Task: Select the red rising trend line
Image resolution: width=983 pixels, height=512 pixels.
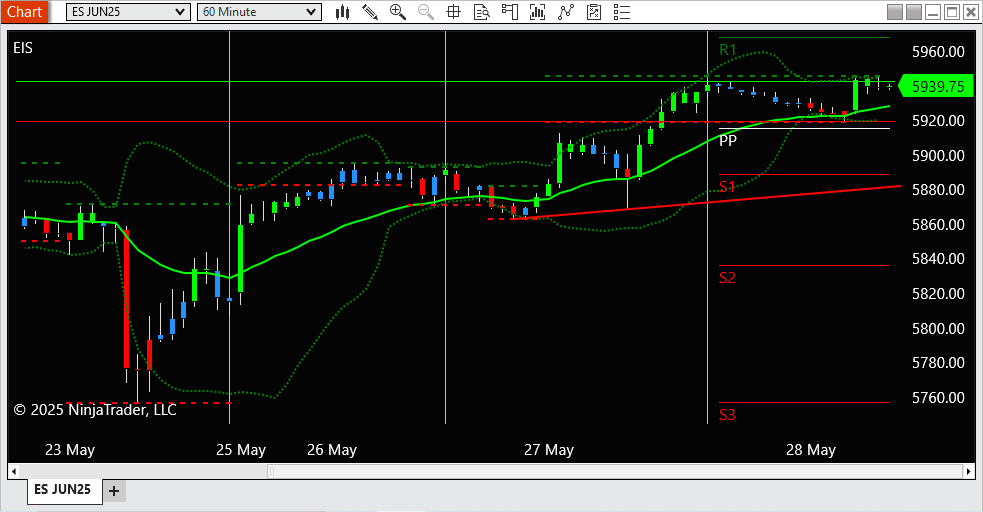Action: (x=705, y=202)
